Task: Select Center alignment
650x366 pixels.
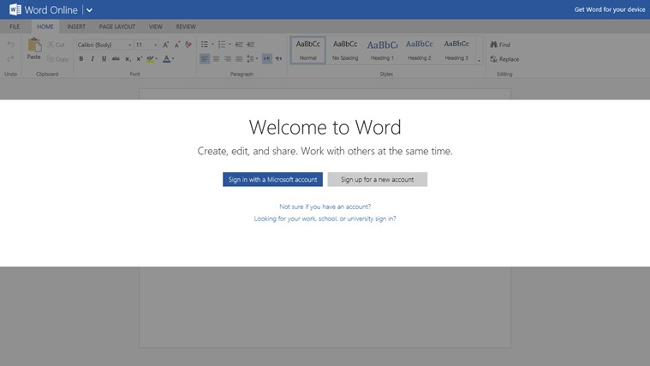Action: (216, 59)
